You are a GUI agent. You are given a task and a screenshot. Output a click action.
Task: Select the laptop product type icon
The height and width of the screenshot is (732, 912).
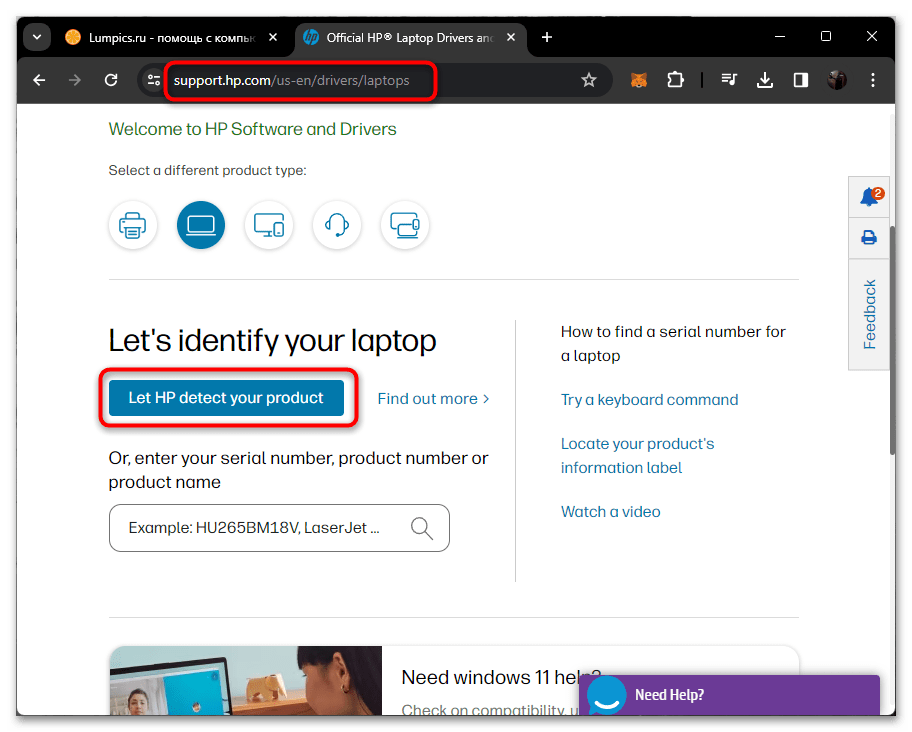[201, 225]
